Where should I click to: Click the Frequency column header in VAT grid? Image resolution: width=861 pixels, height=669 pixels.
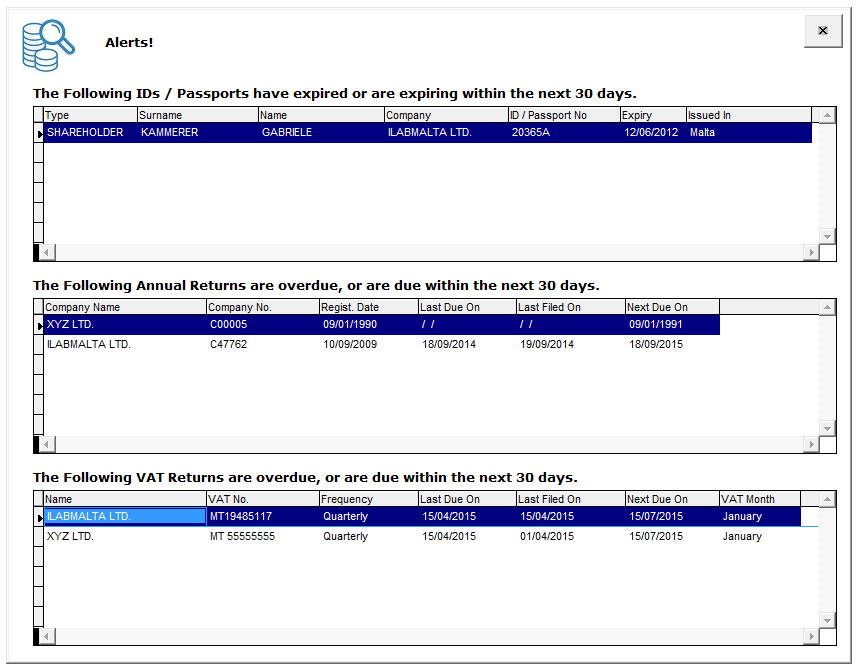point(348,498)
